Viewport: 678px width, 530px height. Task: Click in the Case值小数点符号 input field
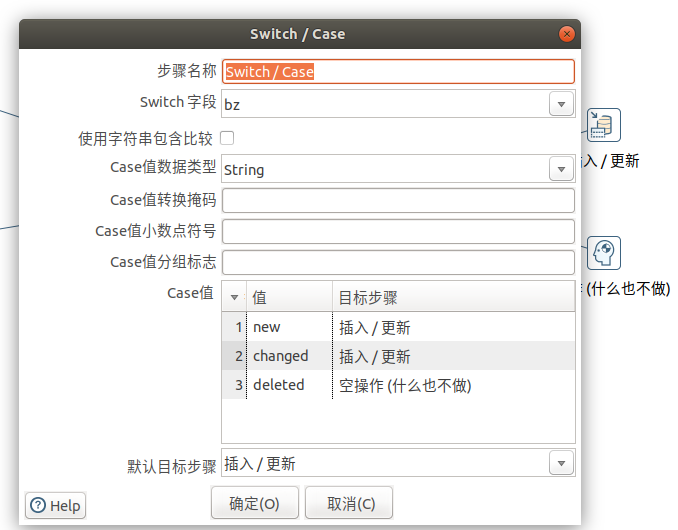pos(398,231)
